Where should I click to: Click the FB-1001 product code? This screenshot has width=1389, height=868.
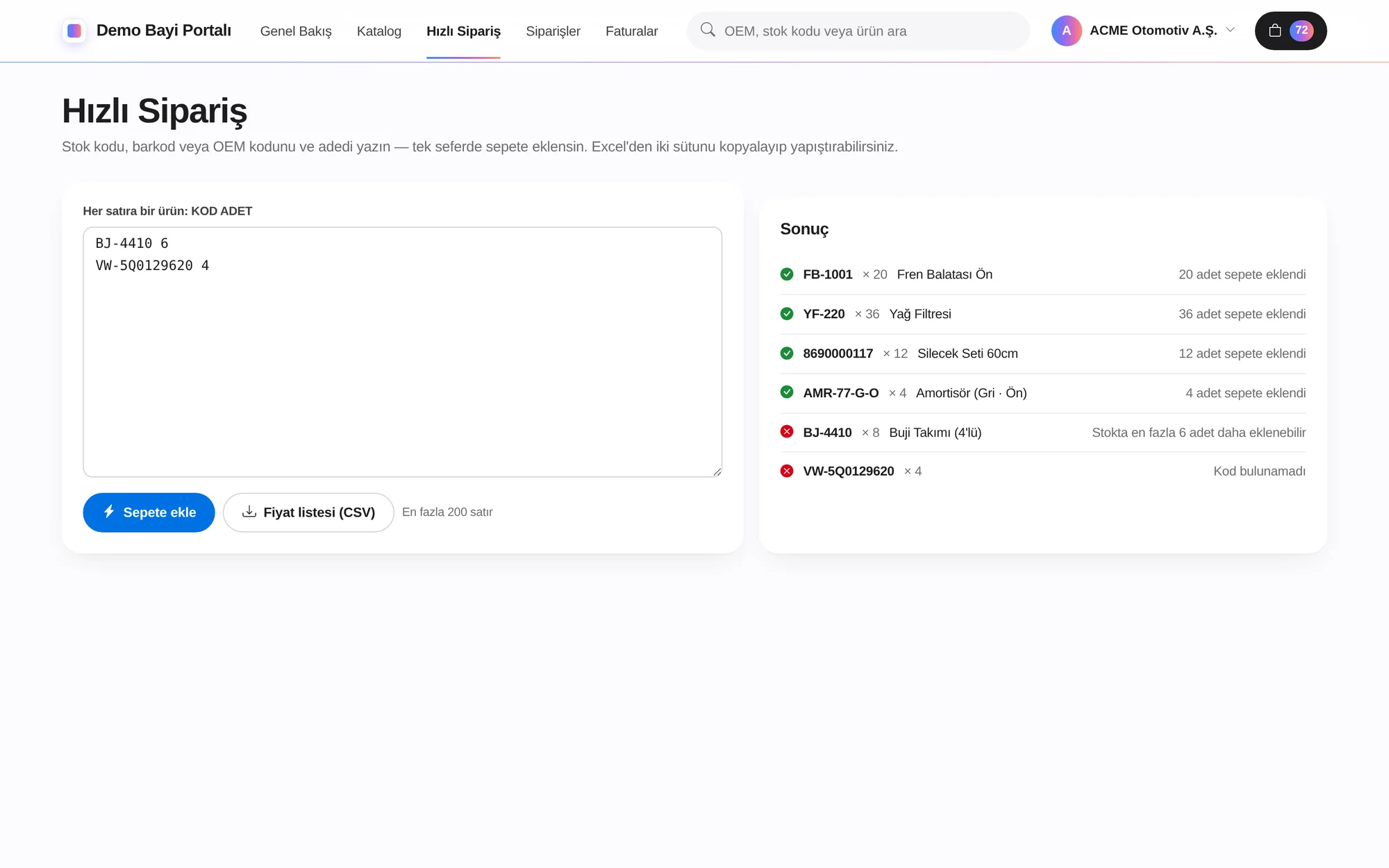(x=828, y=274)
